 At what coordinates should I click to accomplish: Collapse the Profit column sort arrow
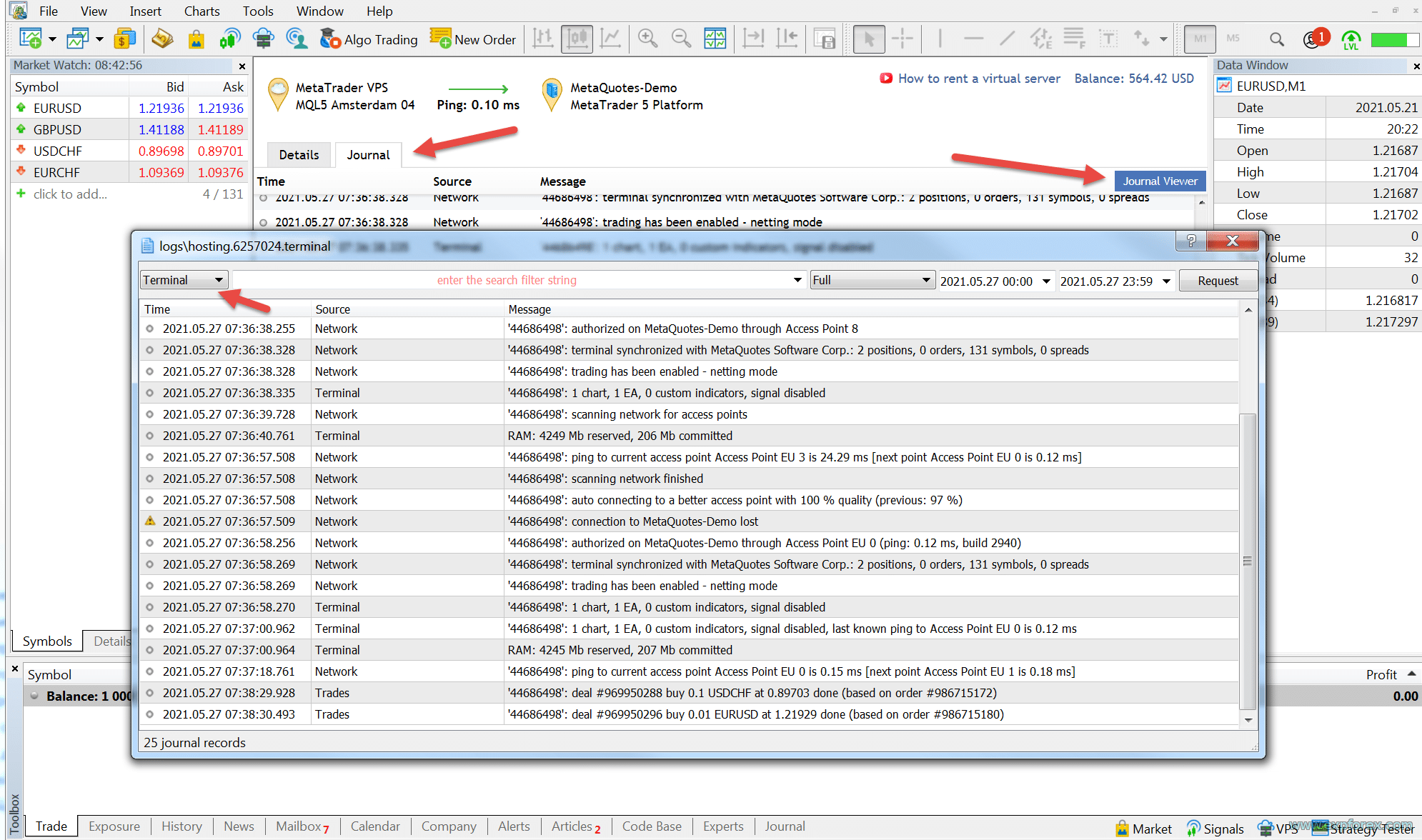coord(1411,674)
